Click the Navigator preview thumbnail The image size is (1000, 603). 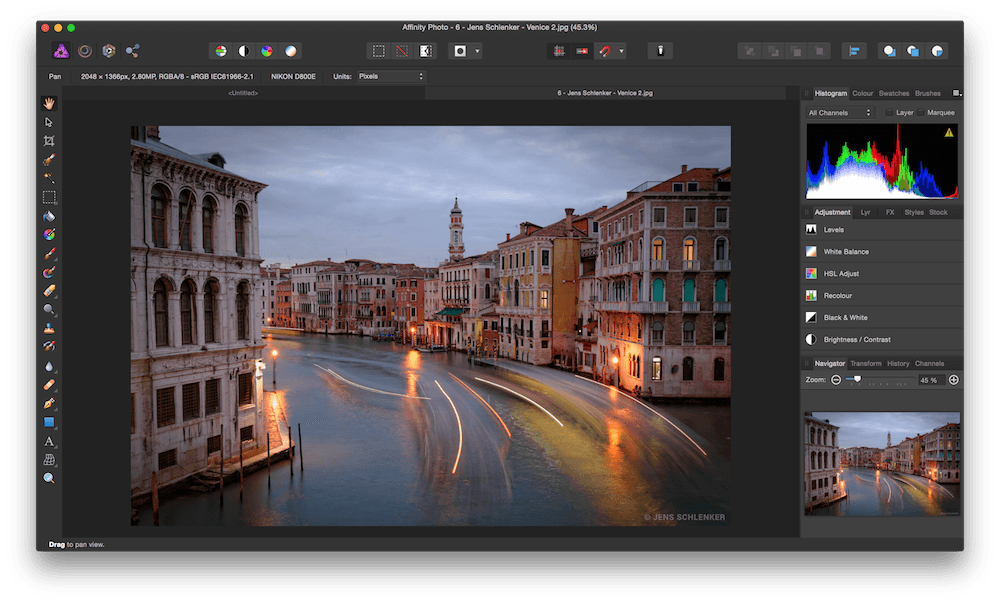882,463
